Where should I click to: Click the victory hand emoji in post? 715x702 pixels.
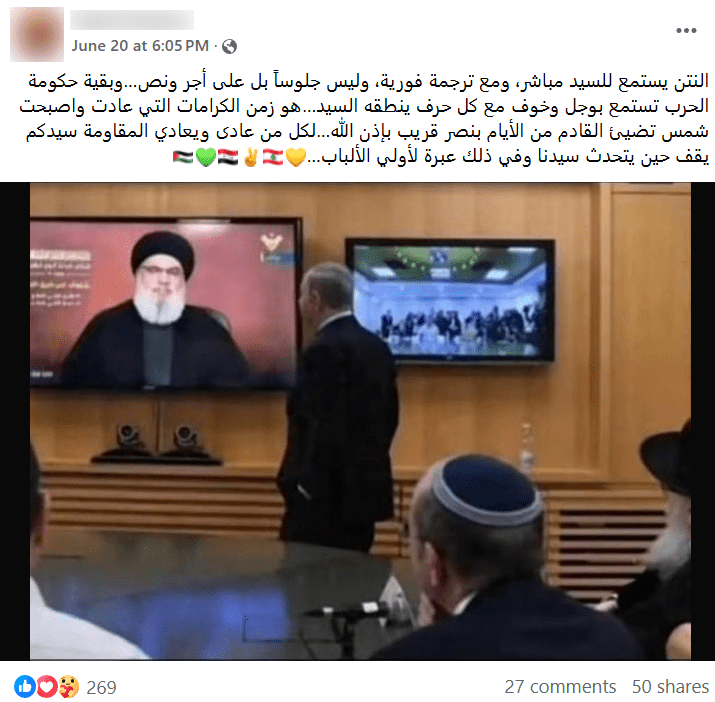point(250,157)
